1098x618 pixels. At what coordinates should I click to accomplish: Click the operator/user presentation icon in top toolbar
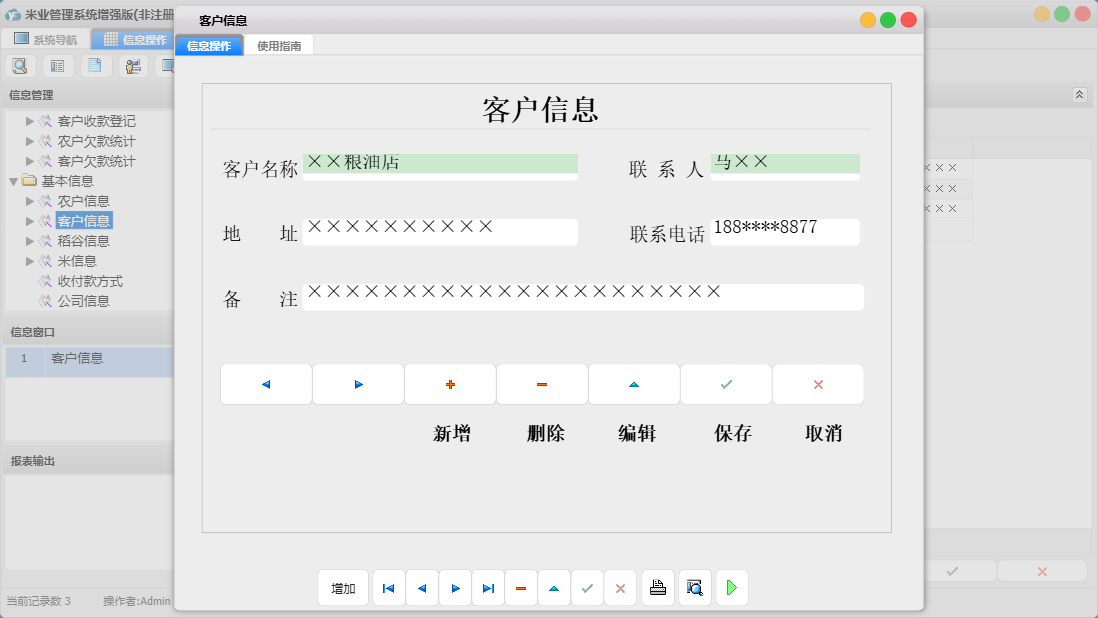tap(133, 65)
